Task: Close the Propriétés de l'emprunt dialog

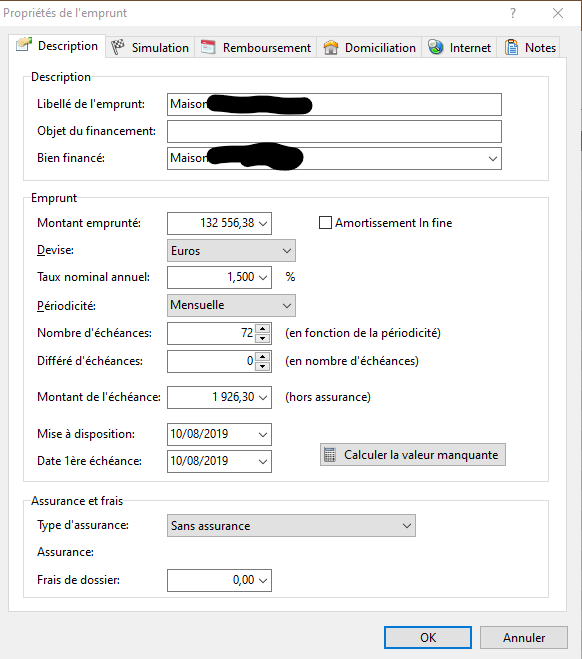Action: [x=558, y=13]
